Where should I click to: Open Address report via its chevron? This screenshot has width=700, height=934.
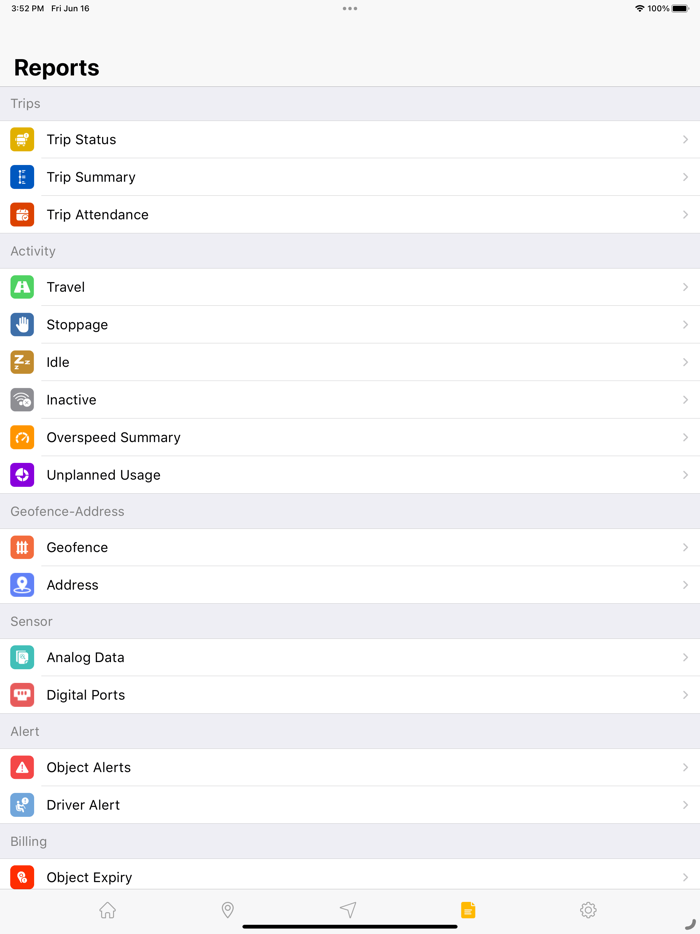point(685,585)
